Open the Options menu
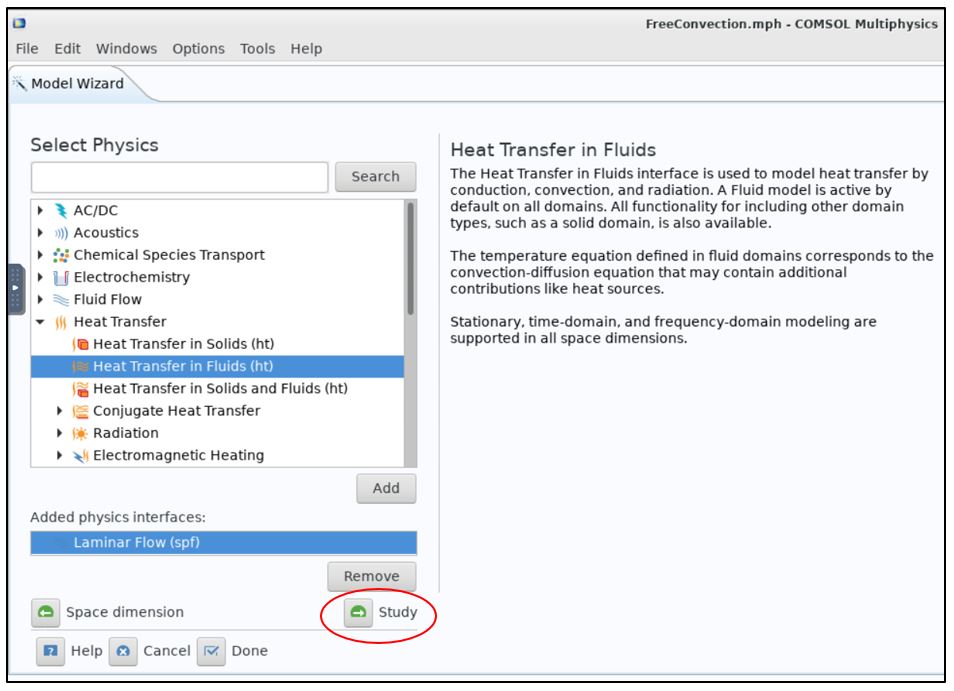Viewport: 954px width, 691px height. [198, 49]
